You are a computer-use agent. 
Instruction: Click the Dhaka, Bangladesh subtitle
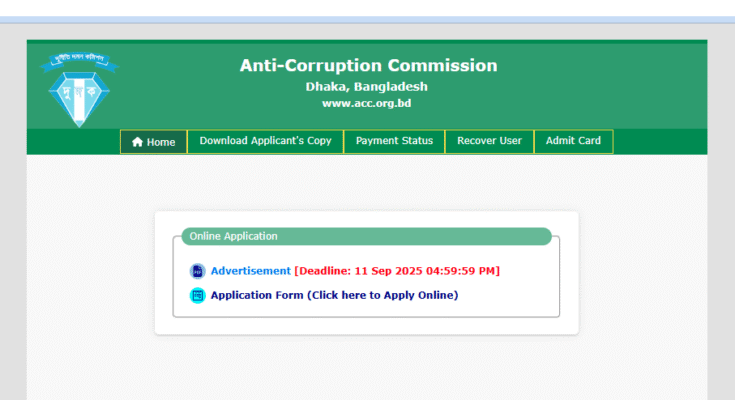click(367, 87)
